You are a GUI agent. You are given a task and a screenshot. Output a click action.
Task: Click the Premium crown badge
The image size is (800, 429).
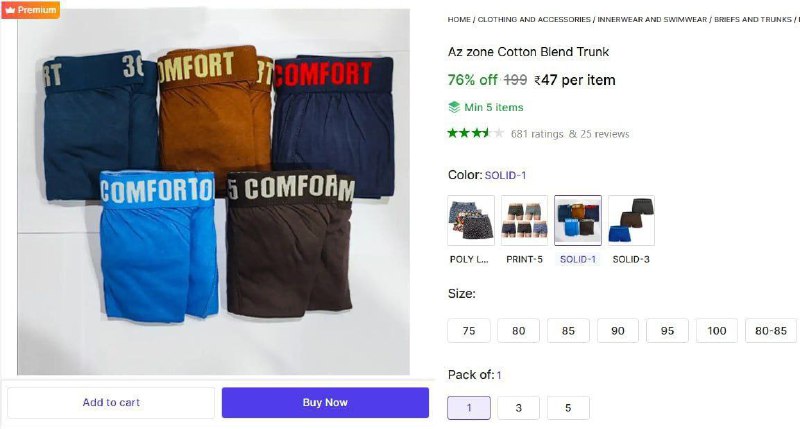[x=30, y=10]
